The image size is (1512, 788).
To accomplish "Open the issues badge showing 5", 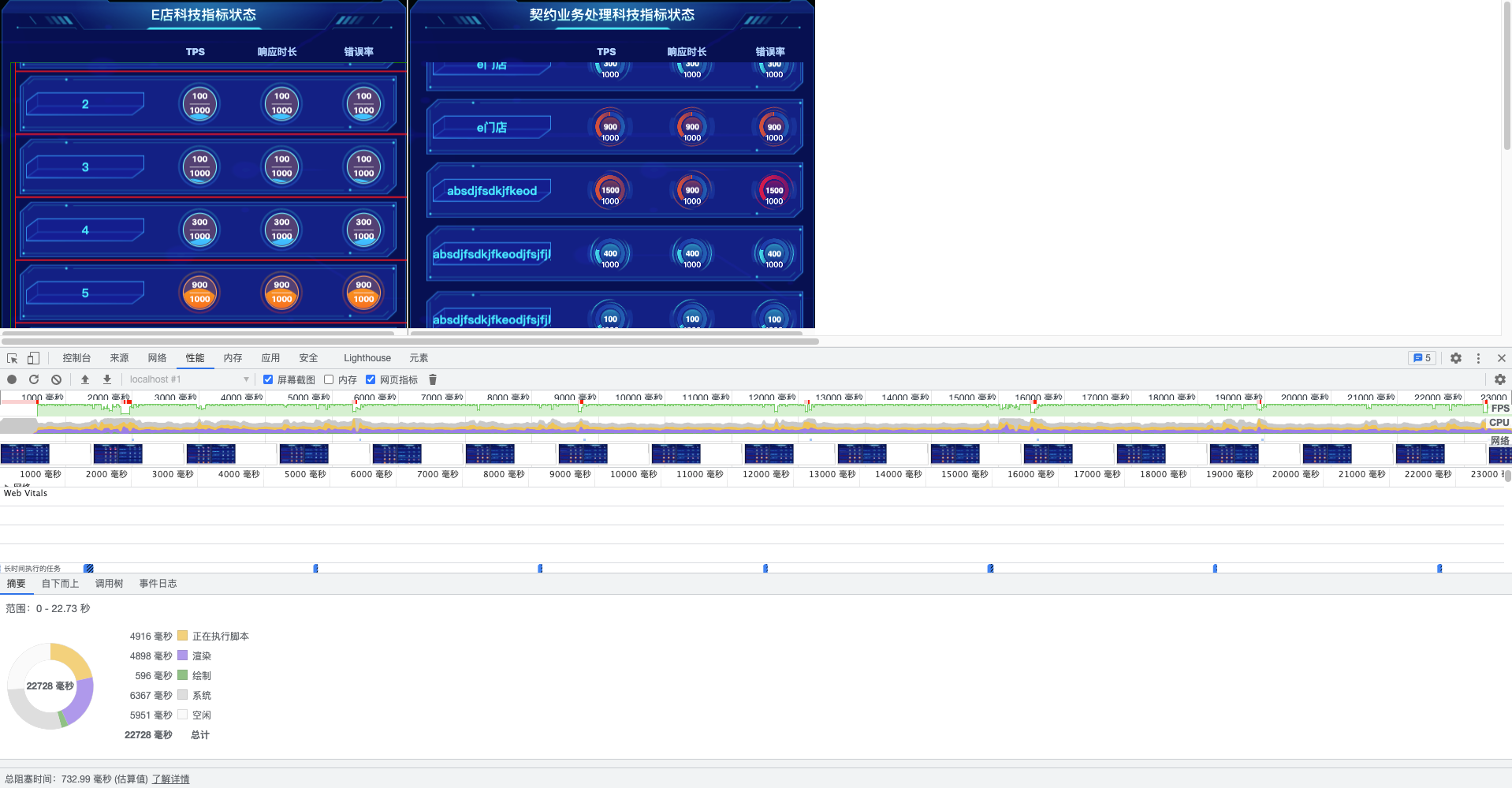I will click(1422, 358).
